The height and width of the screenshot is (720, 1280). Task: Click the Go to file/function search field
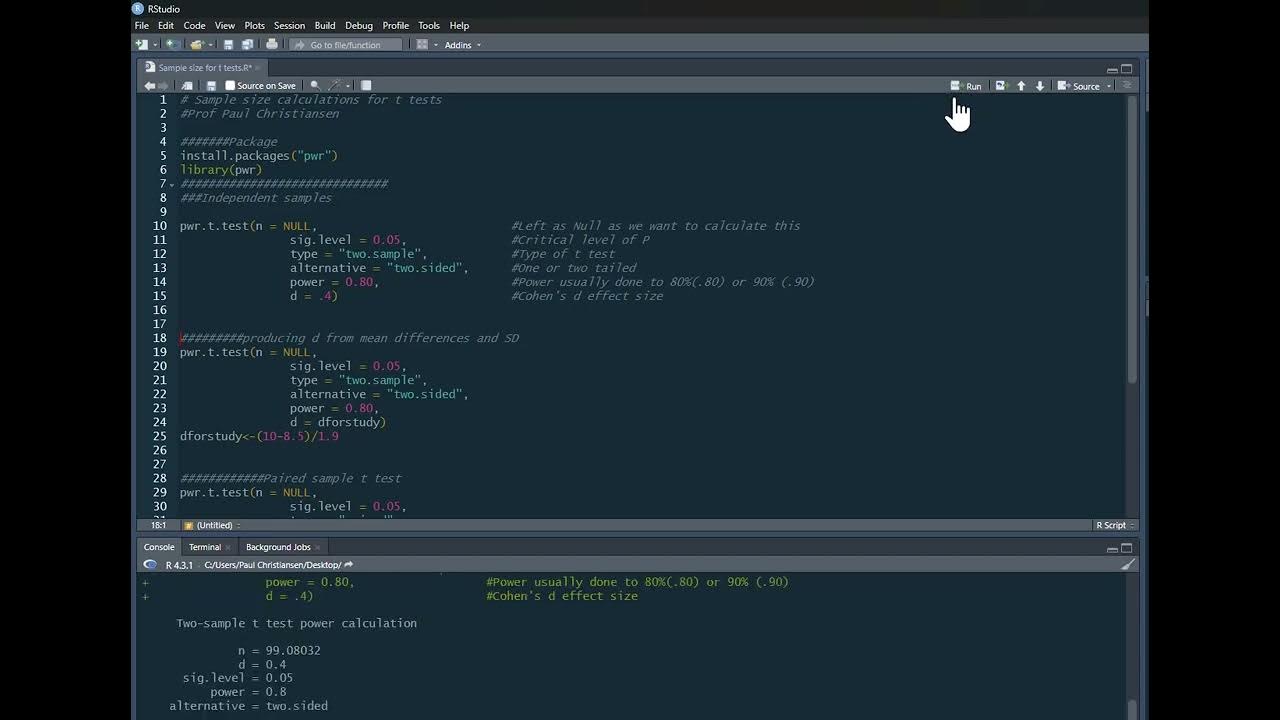pos(346,45)
